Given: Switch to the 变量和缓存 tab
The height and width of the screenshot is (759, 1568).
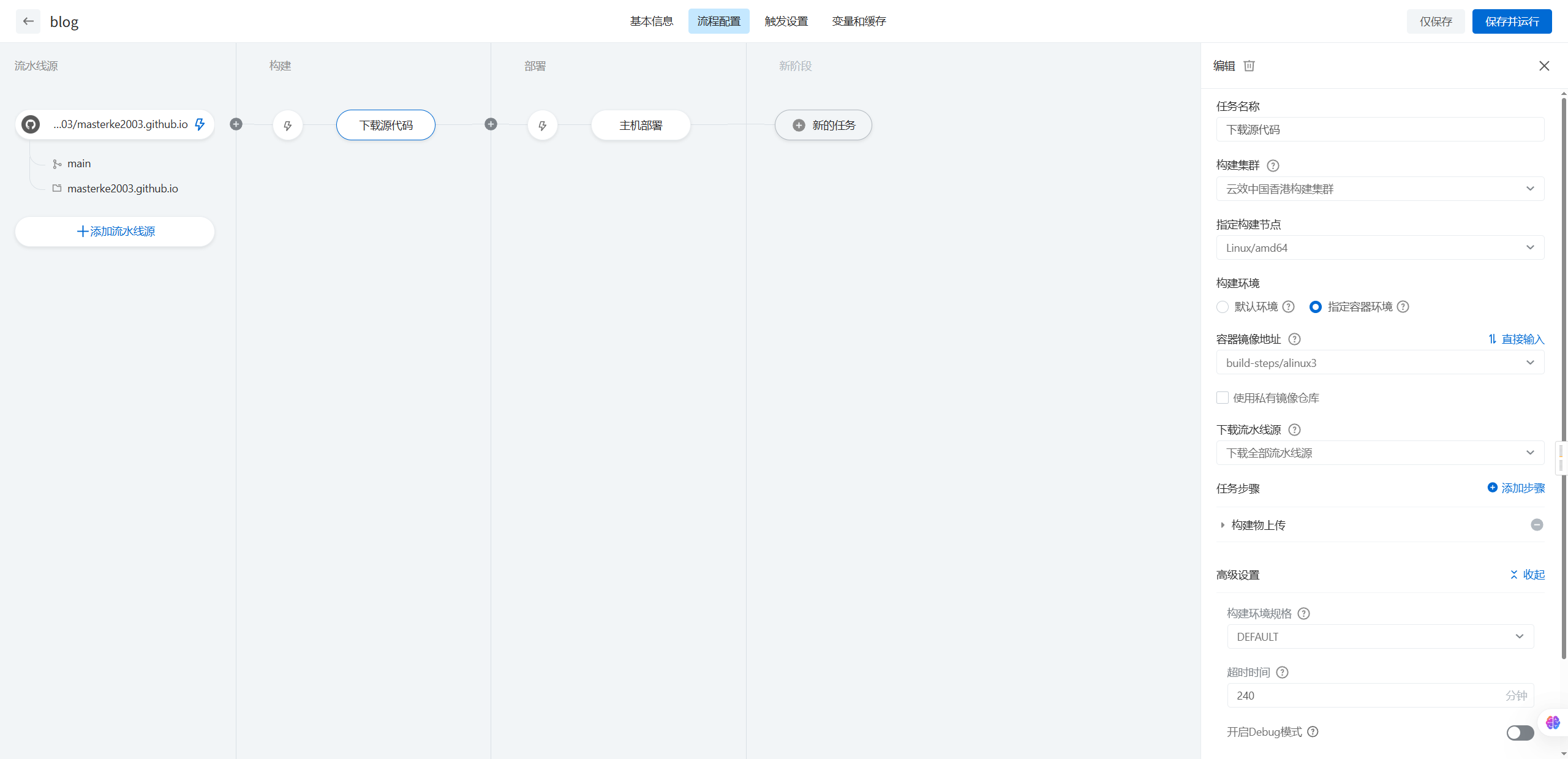Looking at the screenshot, I should 859,21.
